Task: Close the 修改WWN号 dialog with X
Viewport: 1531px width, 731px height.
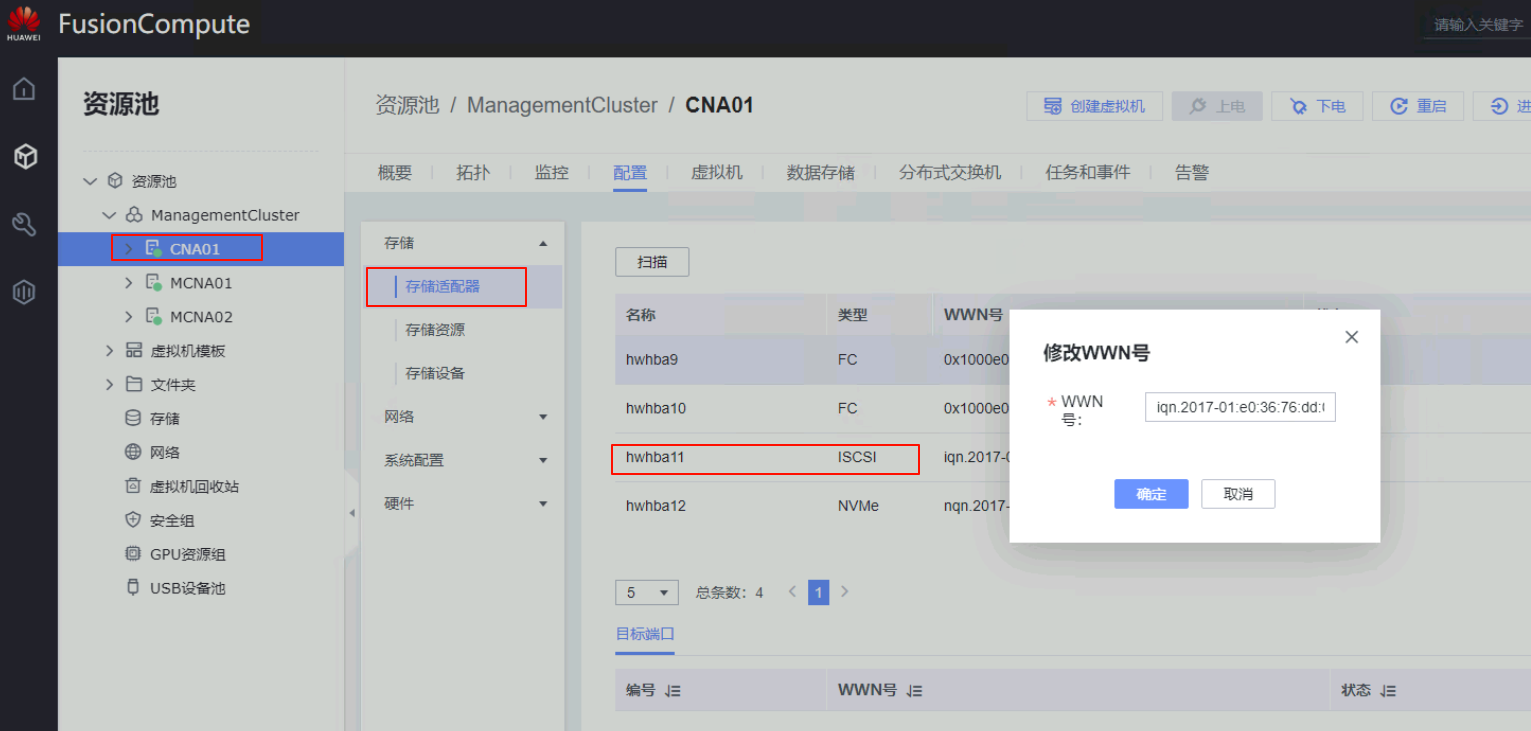Action: [1351, 337]
